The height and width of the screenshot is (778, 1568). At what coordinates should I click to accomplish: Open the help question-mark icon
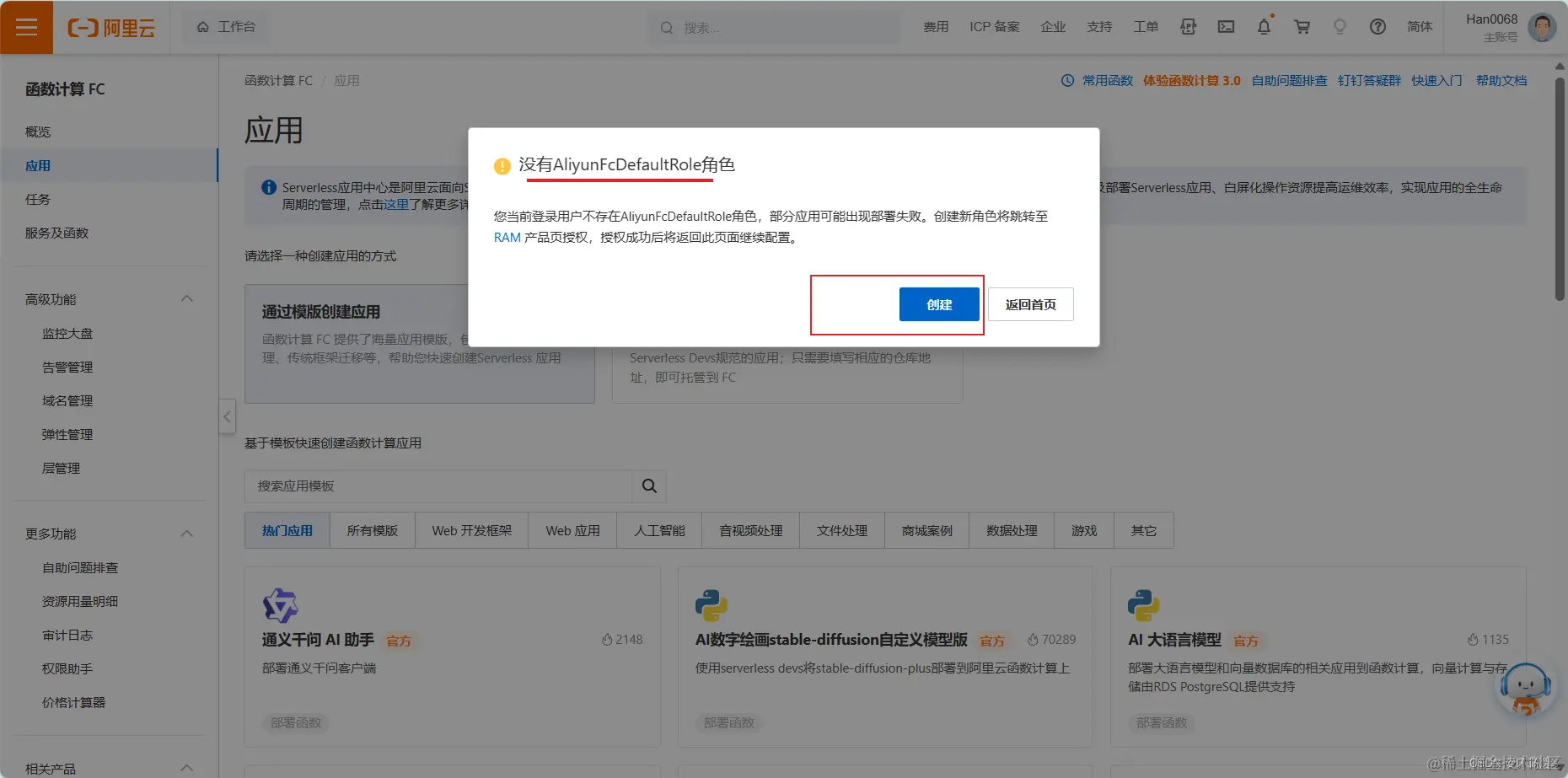pyautogui.click(x=1377, y=27)
